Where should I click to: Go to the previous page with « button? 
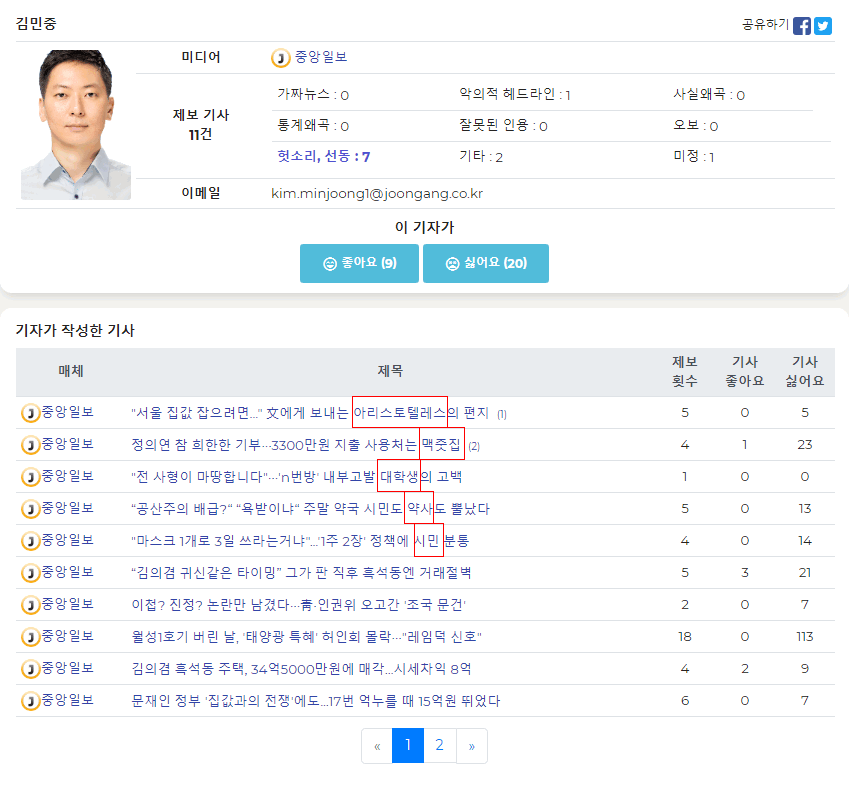click(377, 746)
